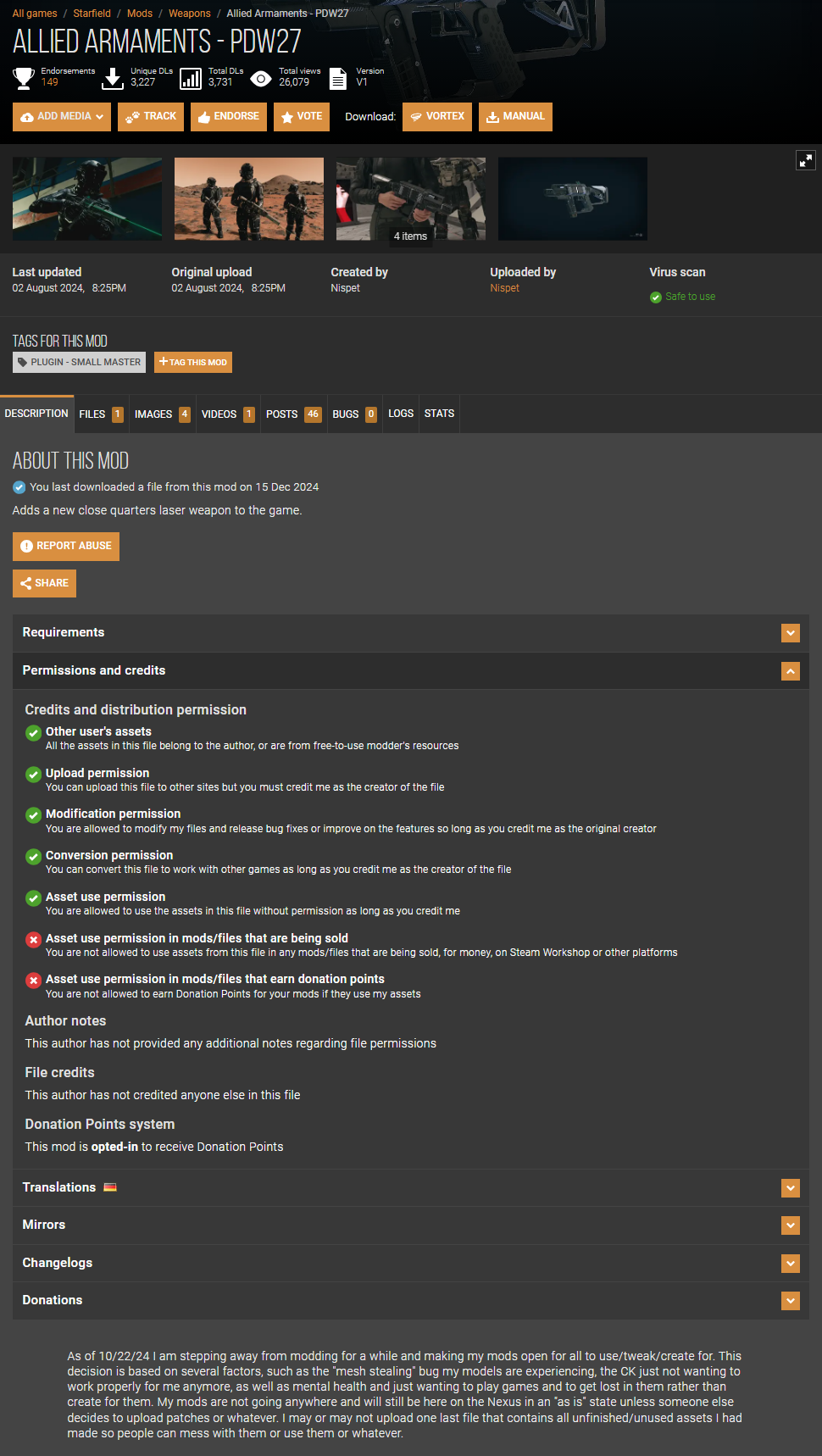This screenshot has width=822, height=1456.
Task: Open the Add Media dropdown
Action: (62, 117)
